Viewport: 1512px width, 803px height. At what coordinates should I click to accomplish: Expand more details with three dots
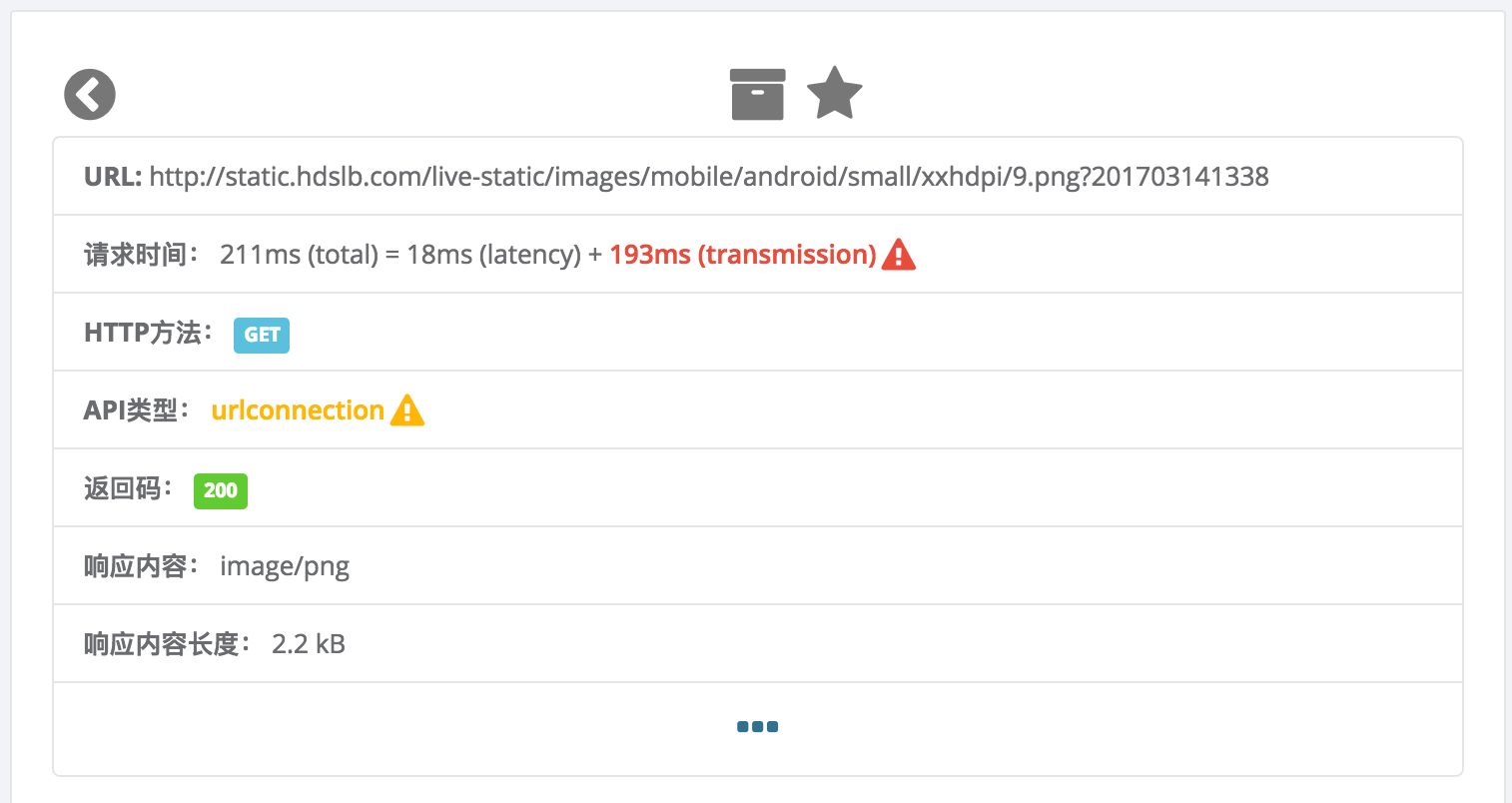pos(757,727)
